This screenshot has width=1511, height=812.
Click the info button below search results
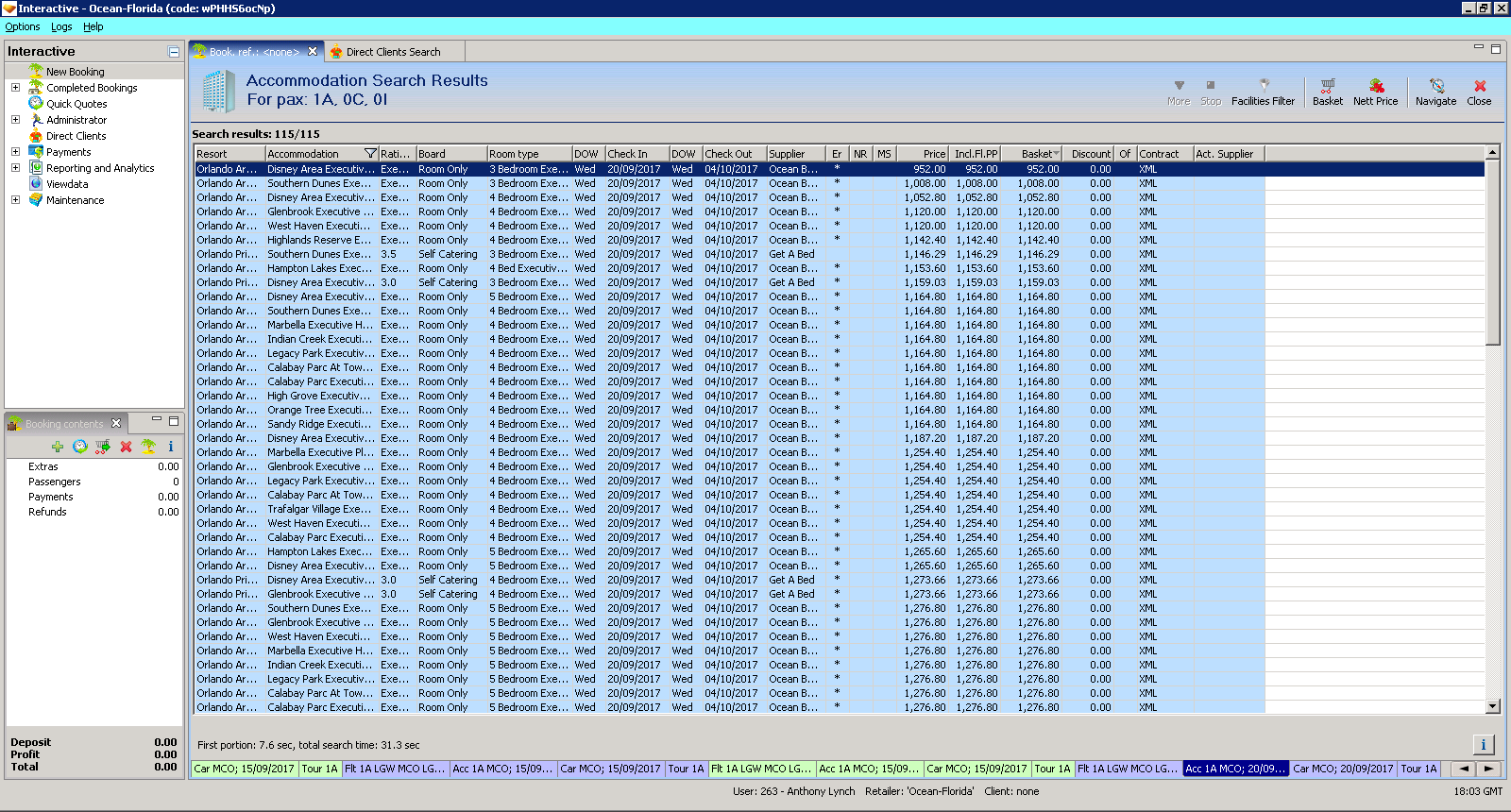(x=1483, y=744)
